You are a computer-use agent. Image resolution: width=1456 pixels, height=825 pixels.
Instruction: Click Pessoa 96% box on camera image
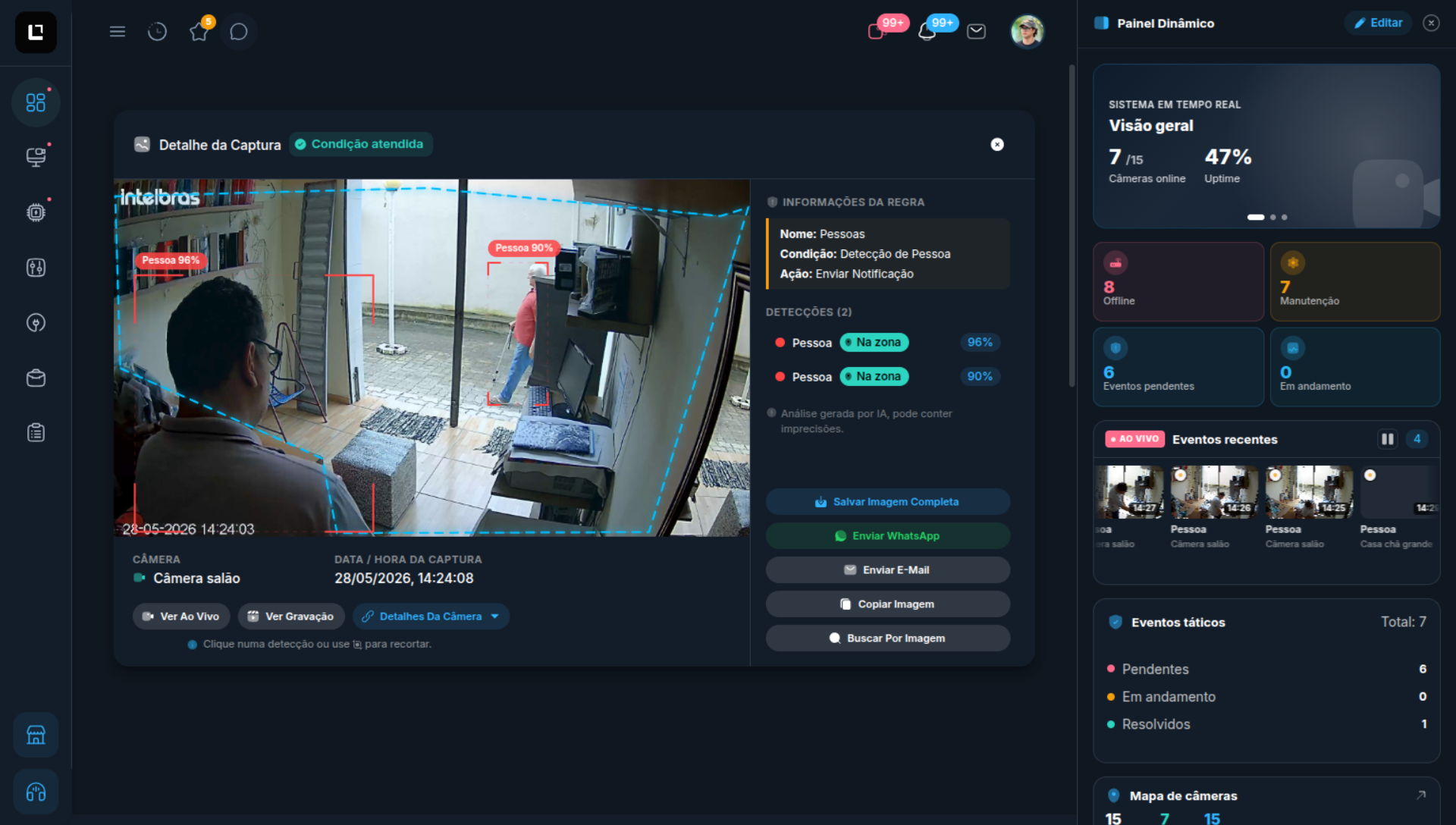[254, 402]
